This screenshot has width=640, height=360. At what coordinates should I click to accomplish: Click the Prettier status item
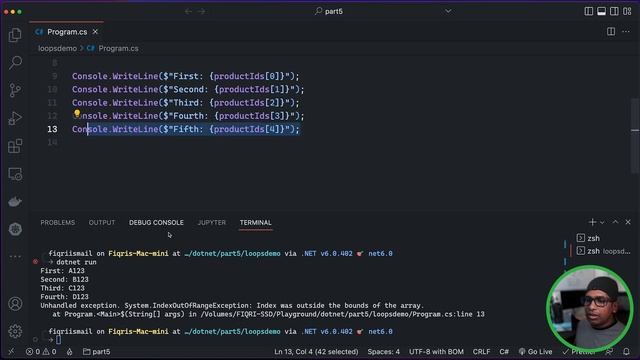coord(579,351)
